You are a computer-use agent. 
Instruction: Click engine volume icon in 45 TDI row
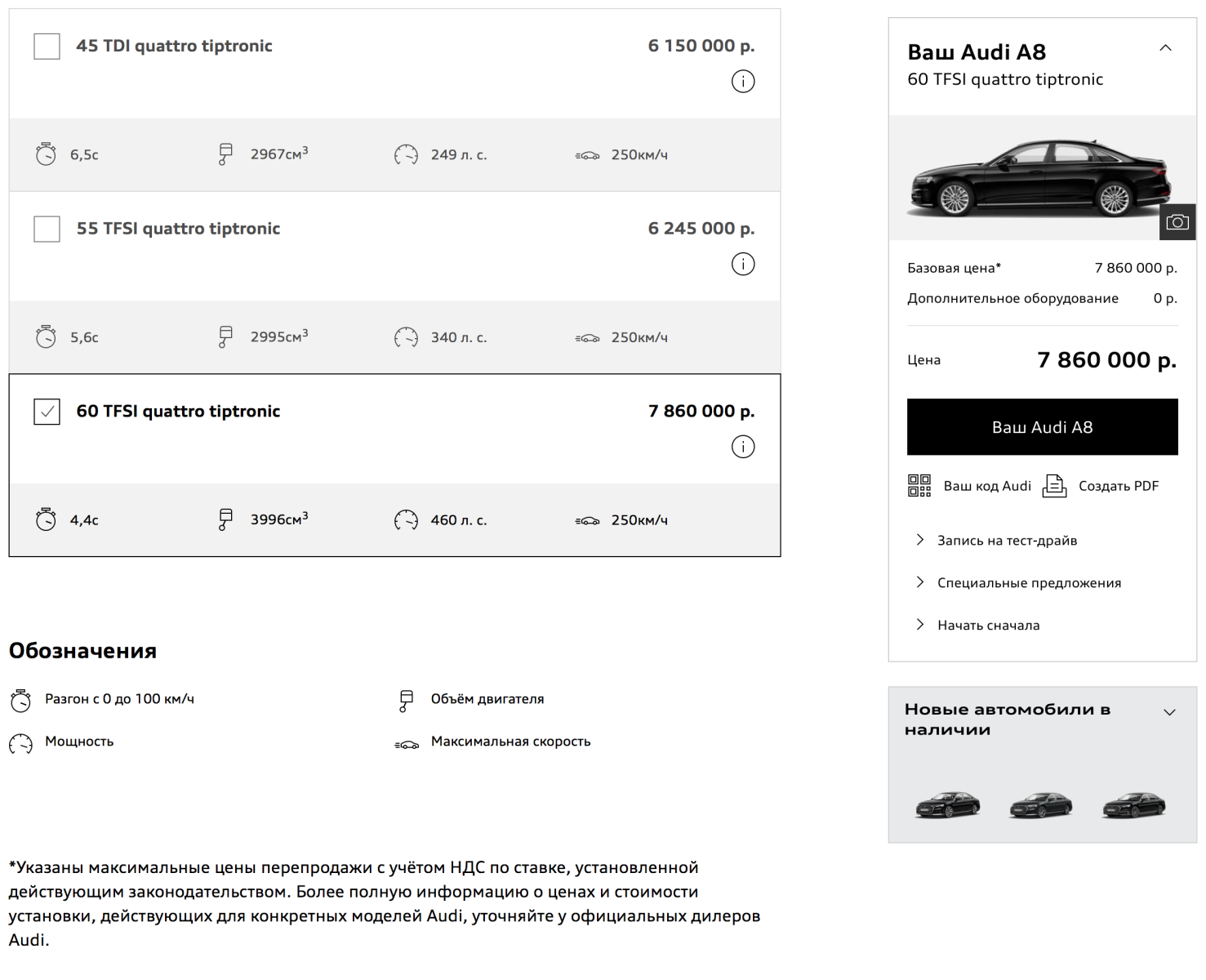[225, 154]
